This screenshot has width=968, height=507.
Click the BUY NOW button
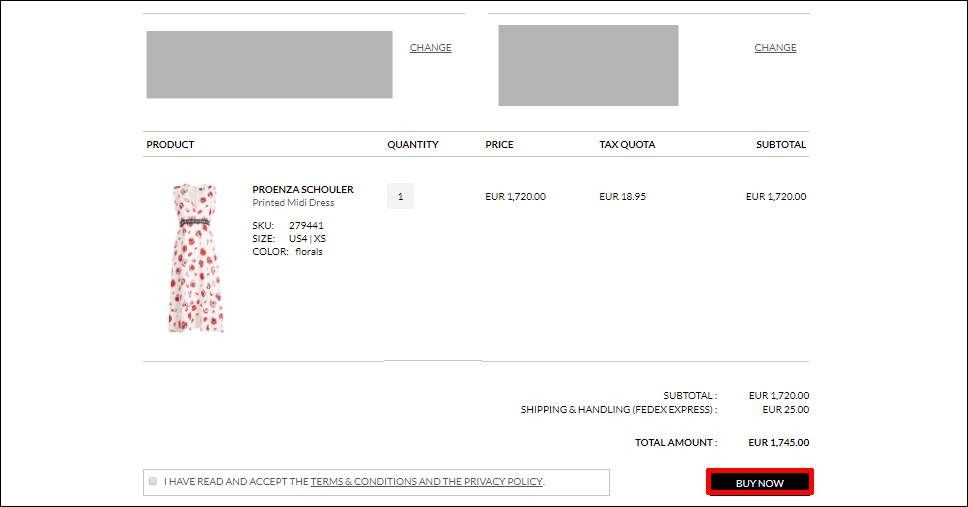click(759, 482)
